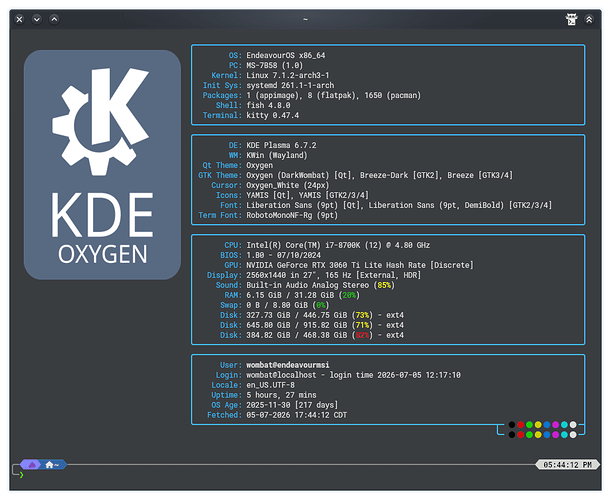Click the 'OS:' label in the first box
The width and height of the screenshot is (611, 500).
[x=235, y=55]
